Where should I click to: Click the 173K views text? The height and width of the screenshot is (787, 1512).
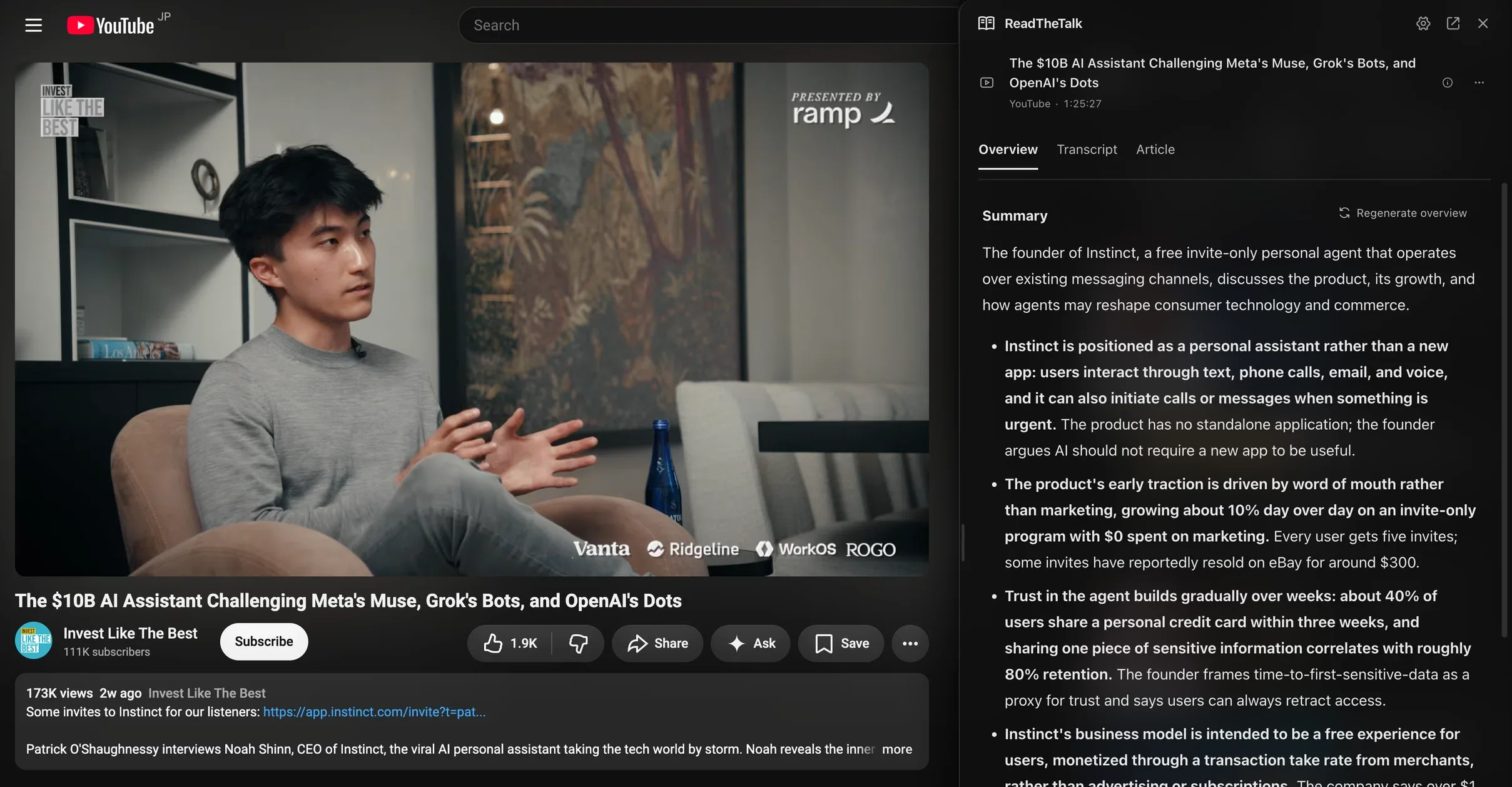click(x=59, y=693)
